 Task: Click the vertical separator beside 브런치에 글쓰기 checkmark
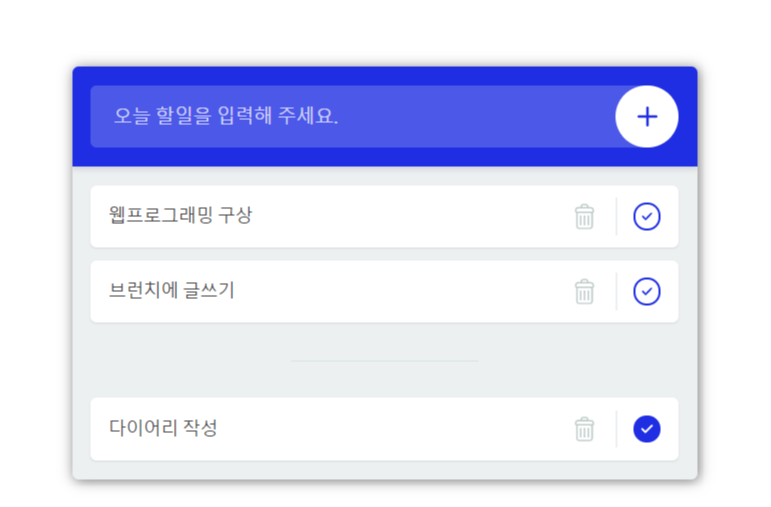point(616,292)
